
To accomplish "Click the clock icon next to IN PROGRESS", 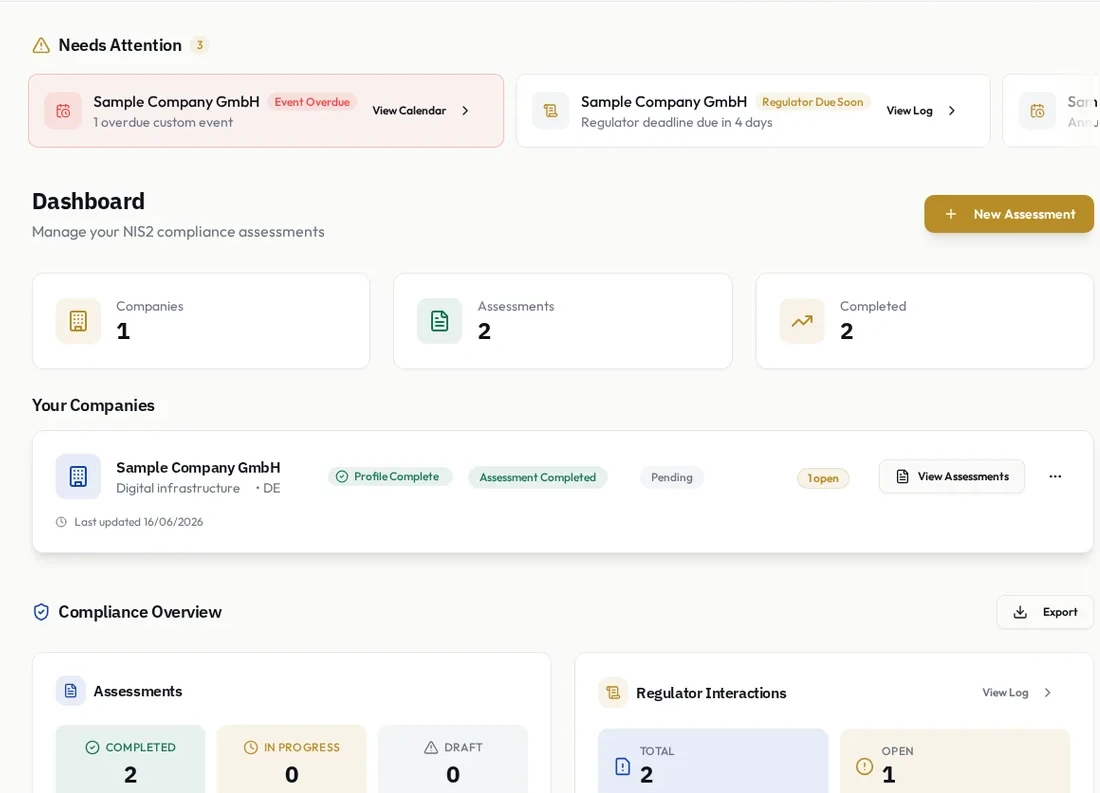I will [x=250, y=747].
